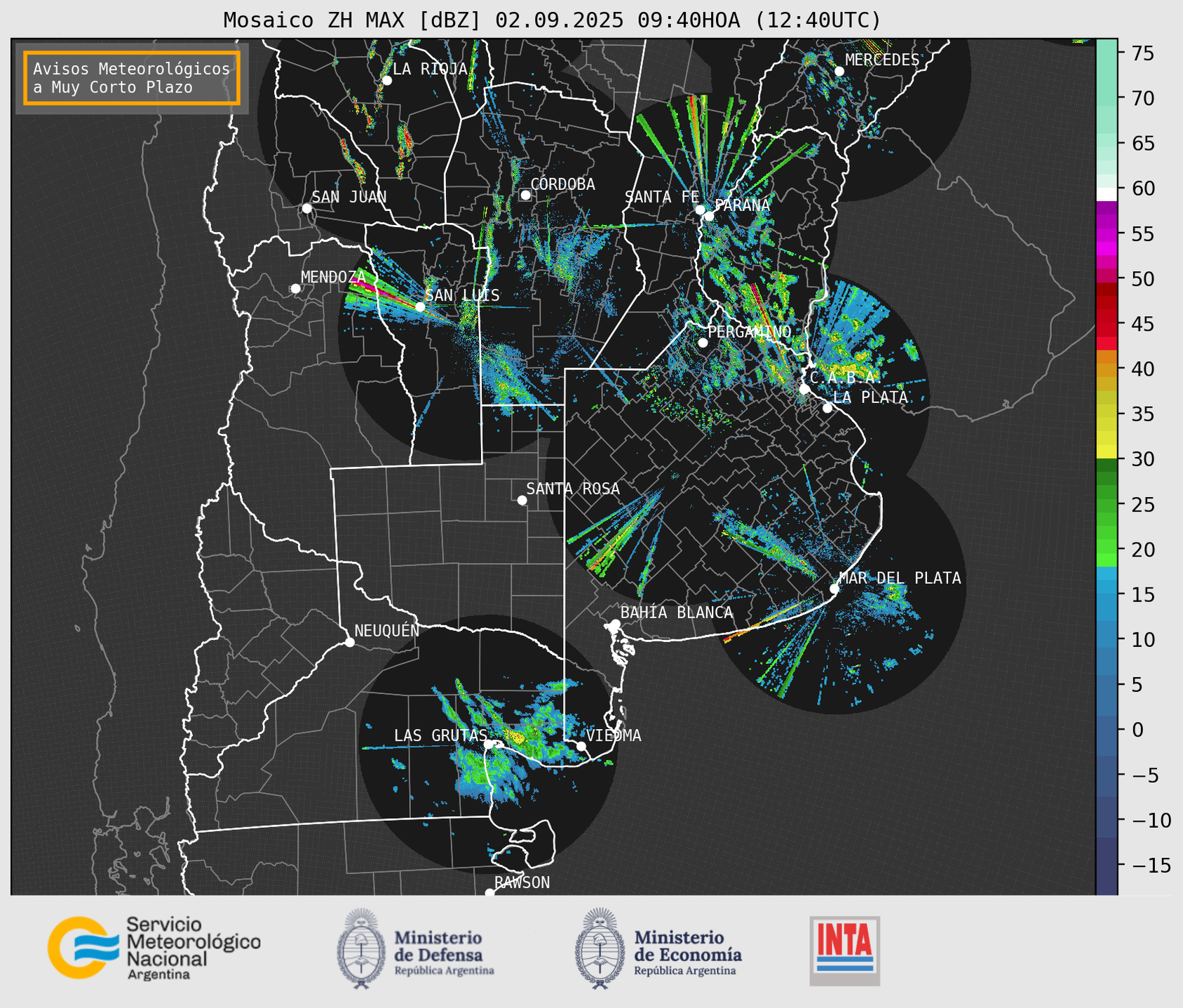
Task: Select the Bahía Blanca city marker
Action: pyautogui.click(x=615, y=624)
